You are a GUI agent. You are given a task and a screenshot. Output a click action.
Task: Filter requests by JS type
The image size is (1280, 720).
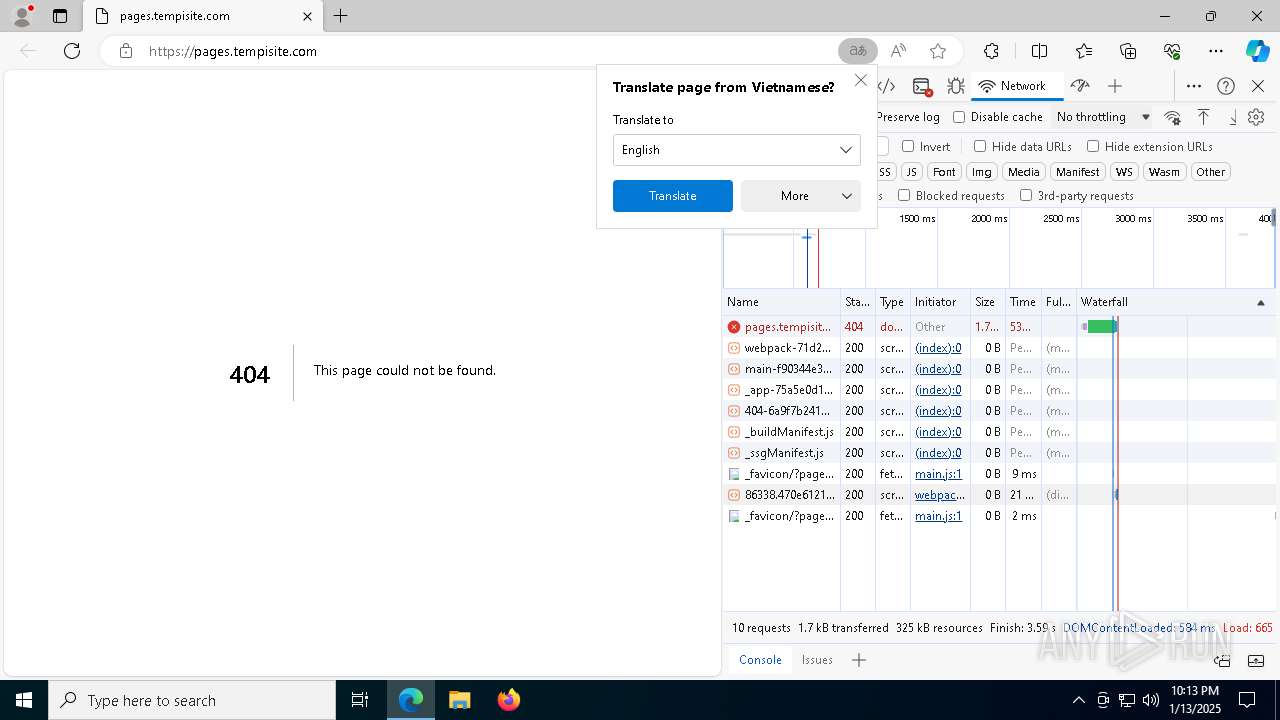[x=911, y=172]
